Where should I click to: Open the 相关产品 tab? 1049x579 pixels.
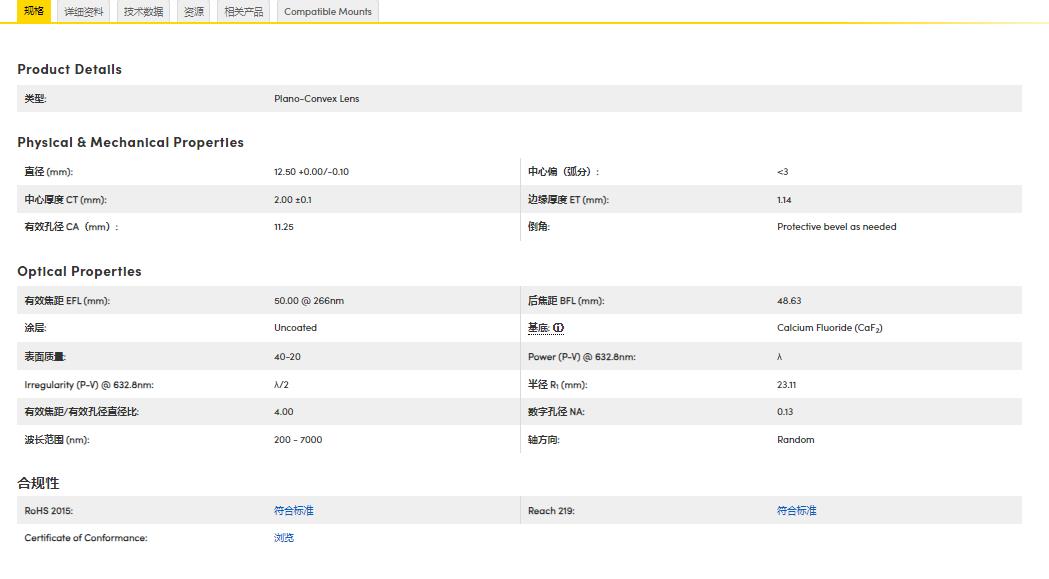point(244,12)
